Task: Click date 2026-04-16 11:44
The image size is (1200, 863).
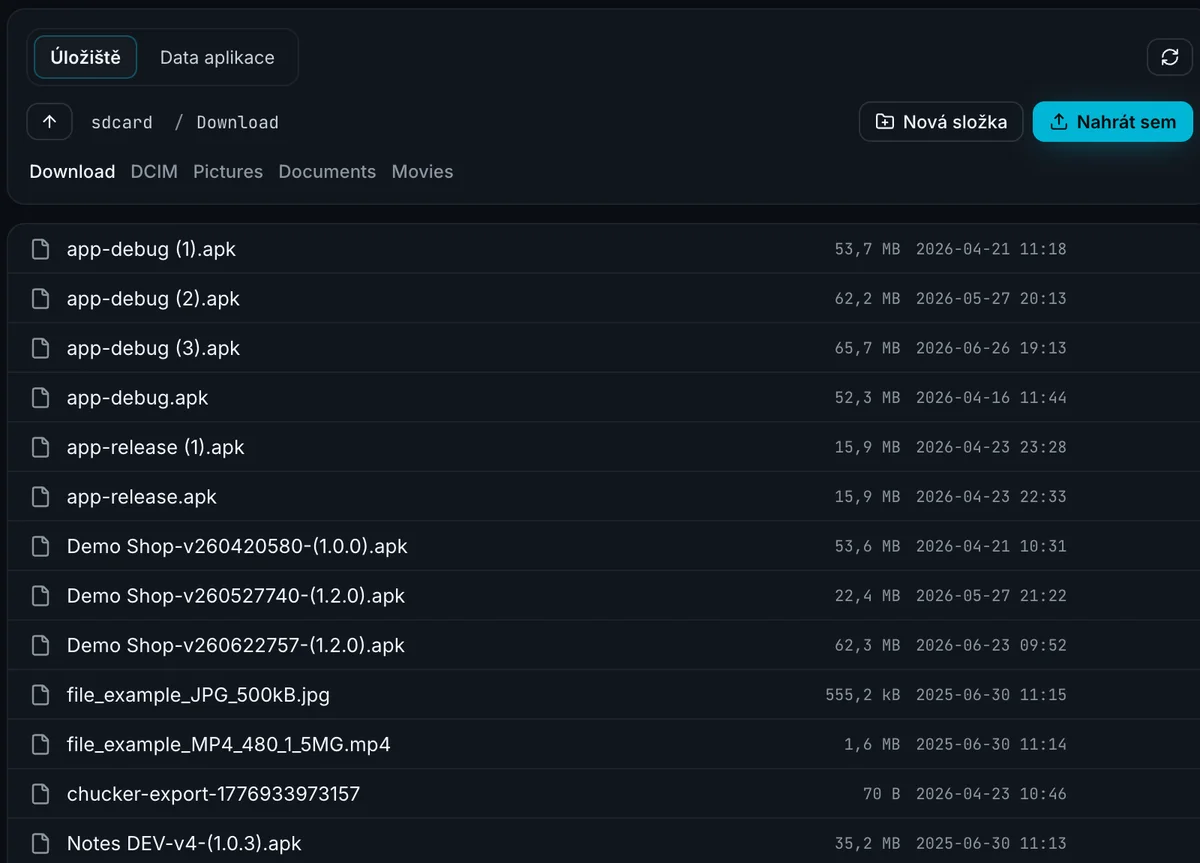Action: (x=991, y=398)
